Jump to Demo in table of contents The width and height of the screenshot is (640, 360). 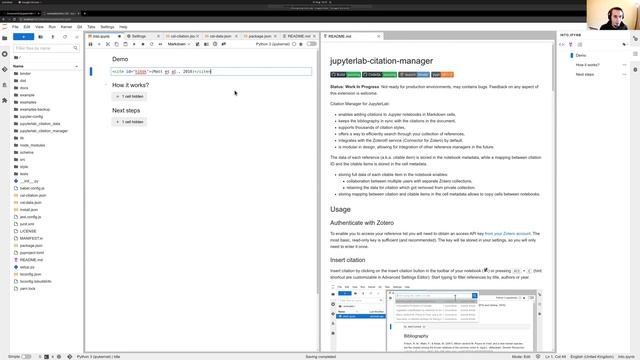(x=581, y=55)
